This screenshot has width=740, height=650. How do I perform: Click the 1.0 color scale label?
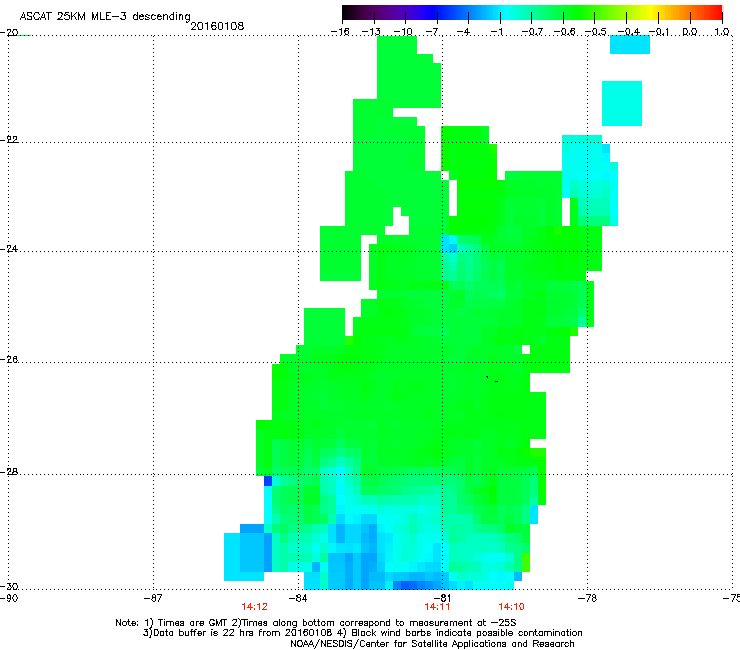pos(721,32)
